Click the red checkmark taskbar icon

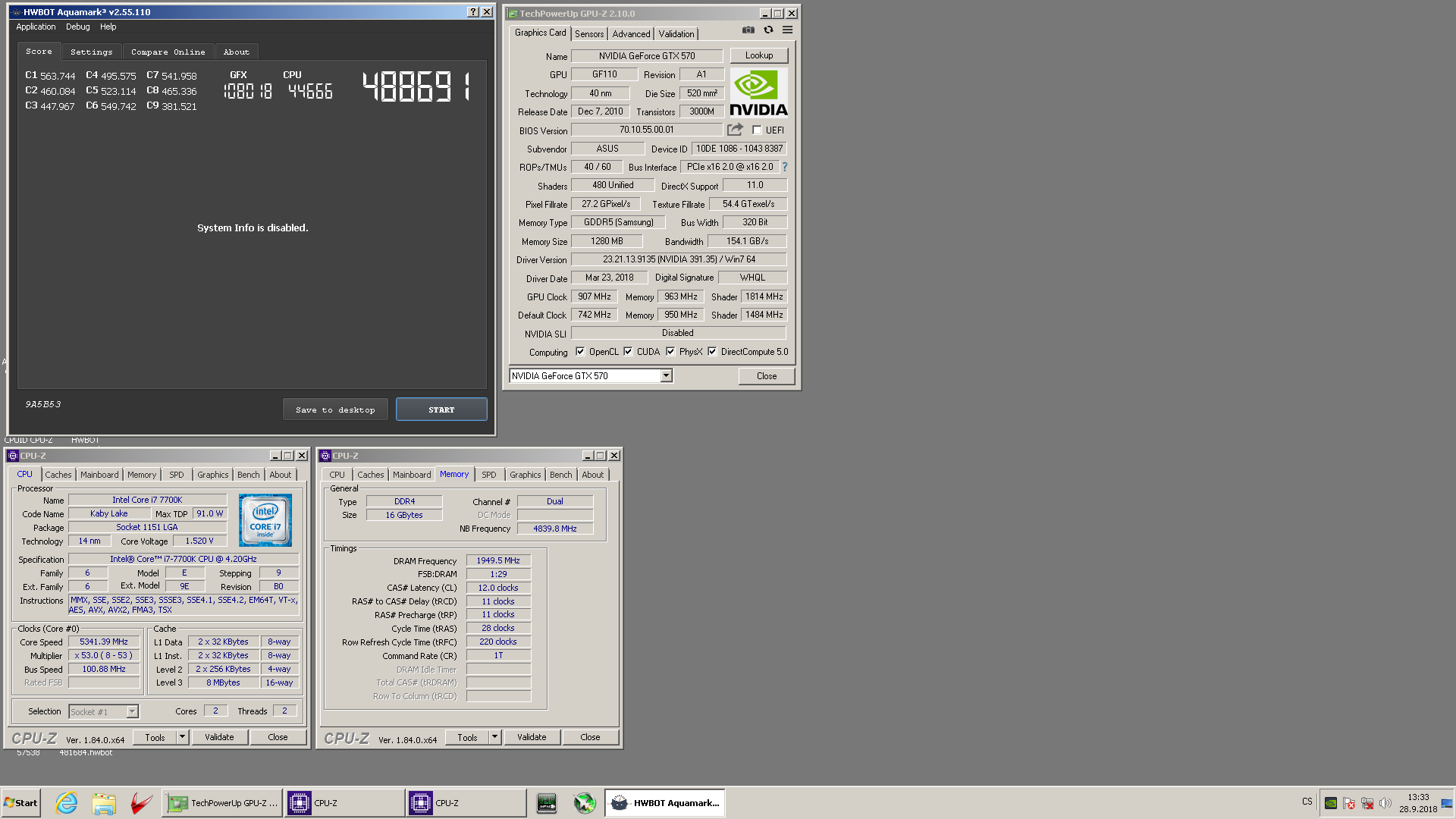tap(141, 803)
